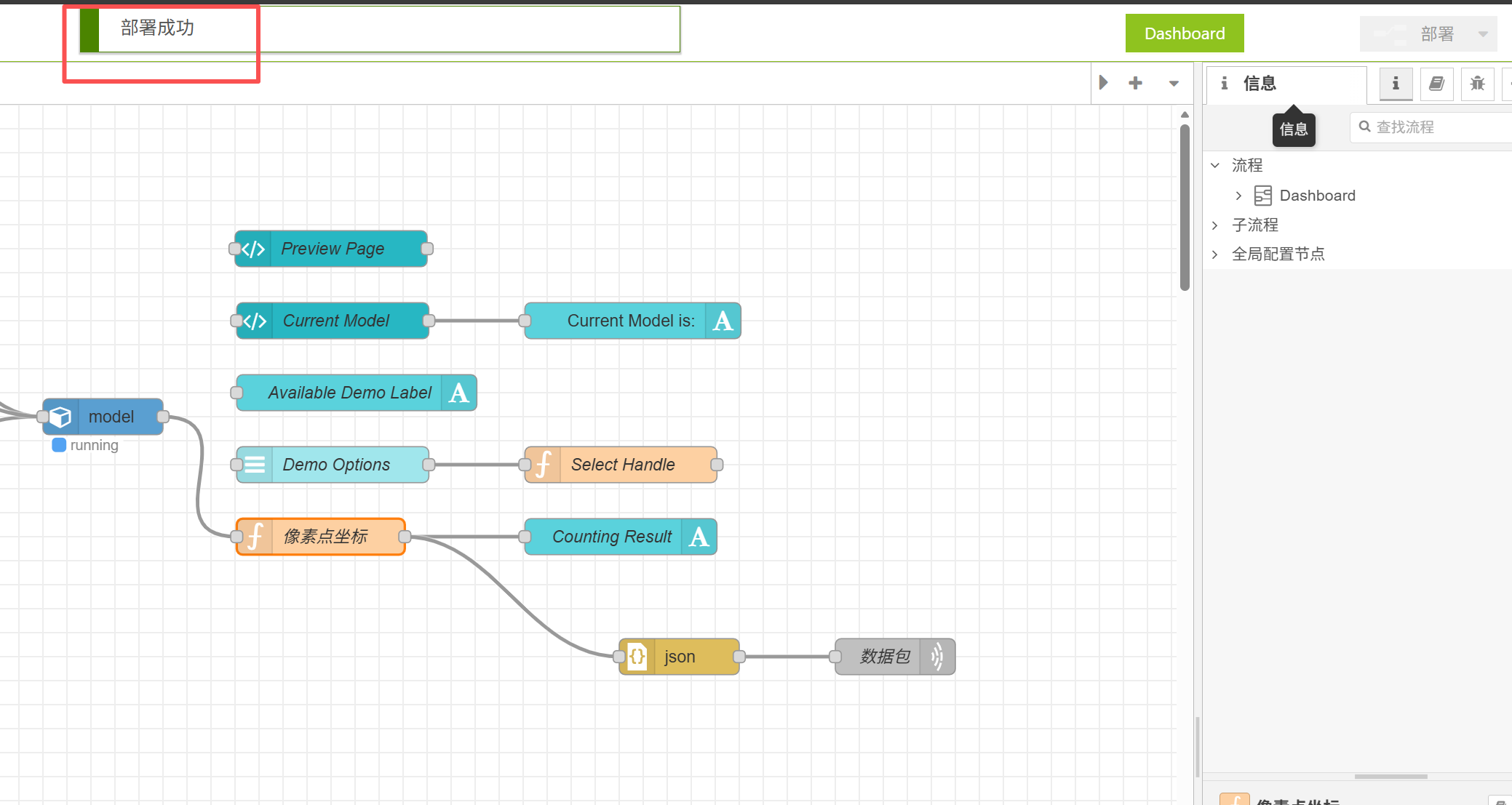Viewport: 1512px width, 805px height.
Task: Click the add flow plus icon
Action: [x=1135, y=84]
